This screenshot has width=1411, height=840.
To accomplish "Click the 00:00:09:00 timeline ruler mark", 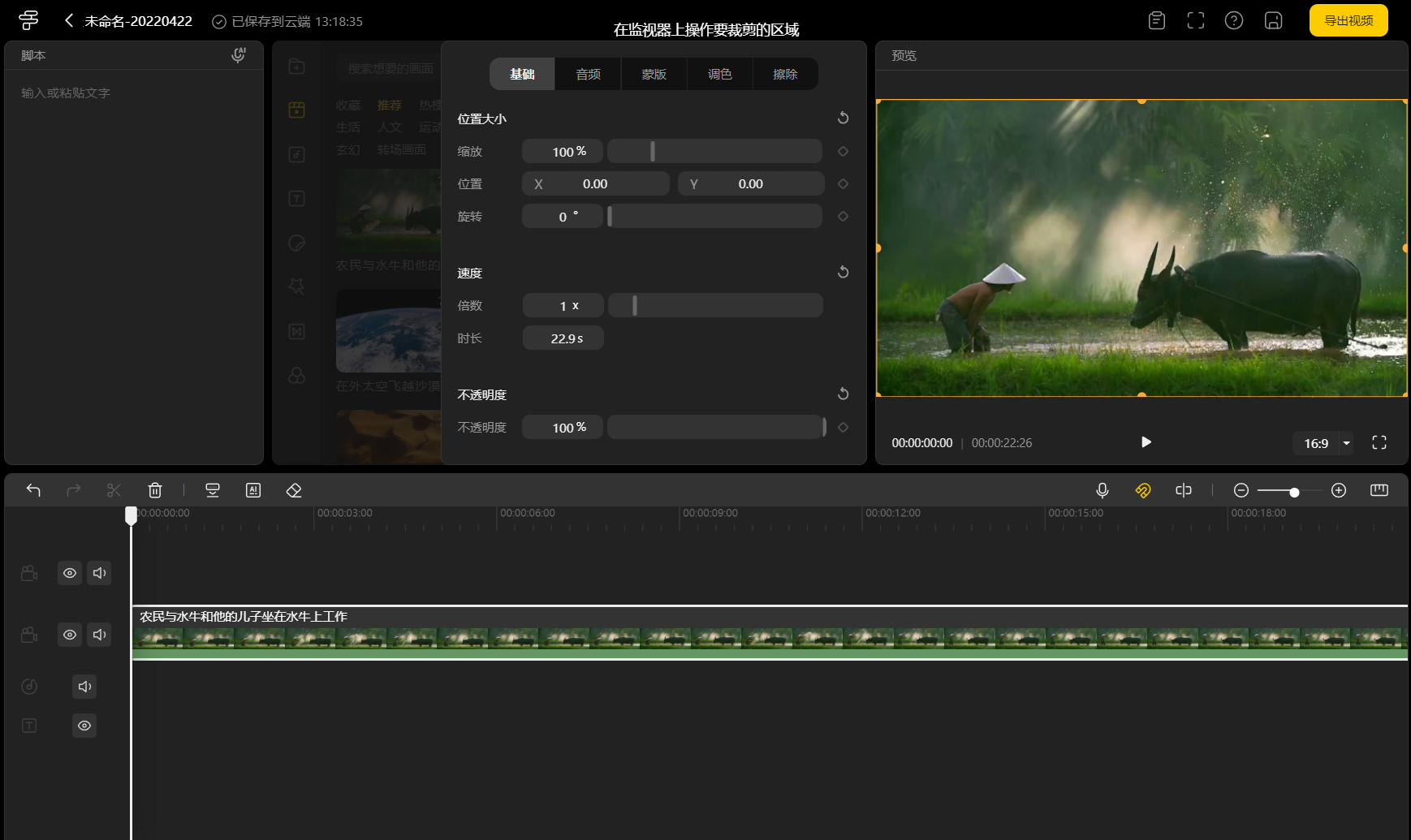I will [710, 513].
